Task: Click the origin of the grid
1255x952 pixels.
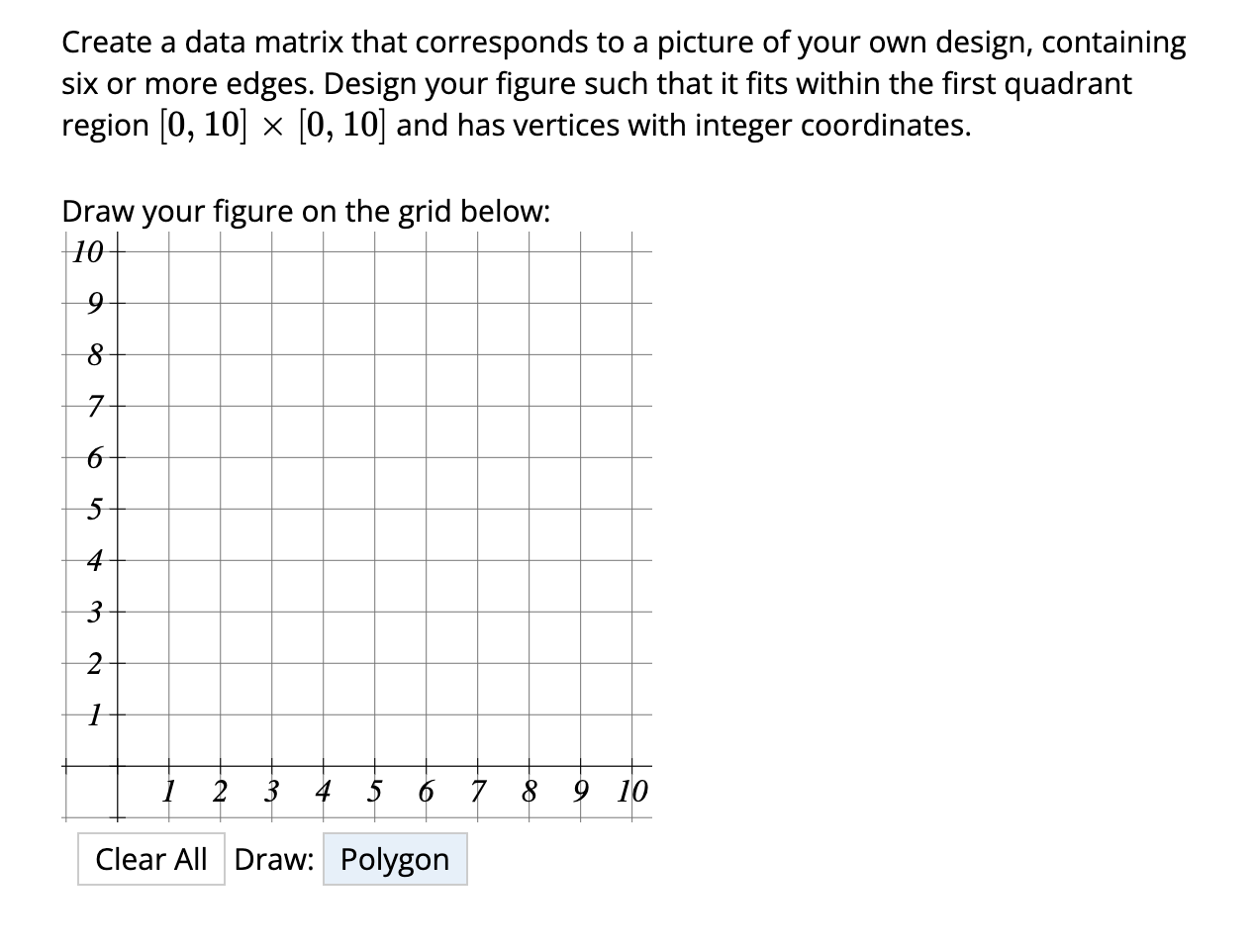Action: point(117,765)
